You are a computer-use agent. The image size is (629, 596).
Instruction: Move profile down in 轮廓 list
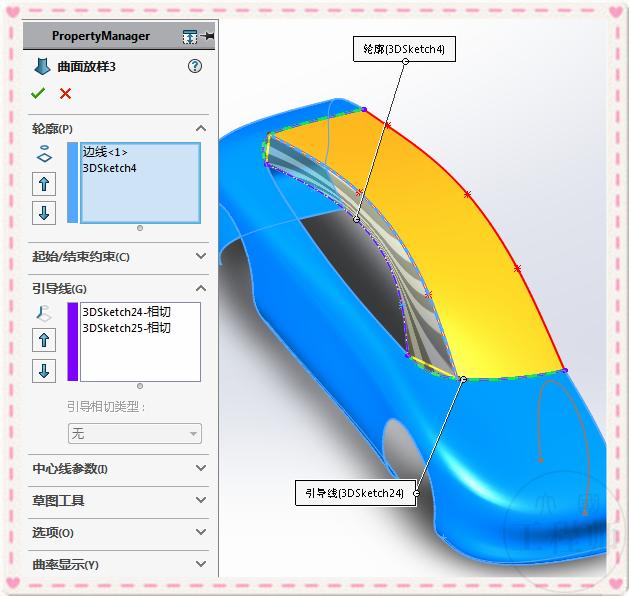click(x=44, y=213)
